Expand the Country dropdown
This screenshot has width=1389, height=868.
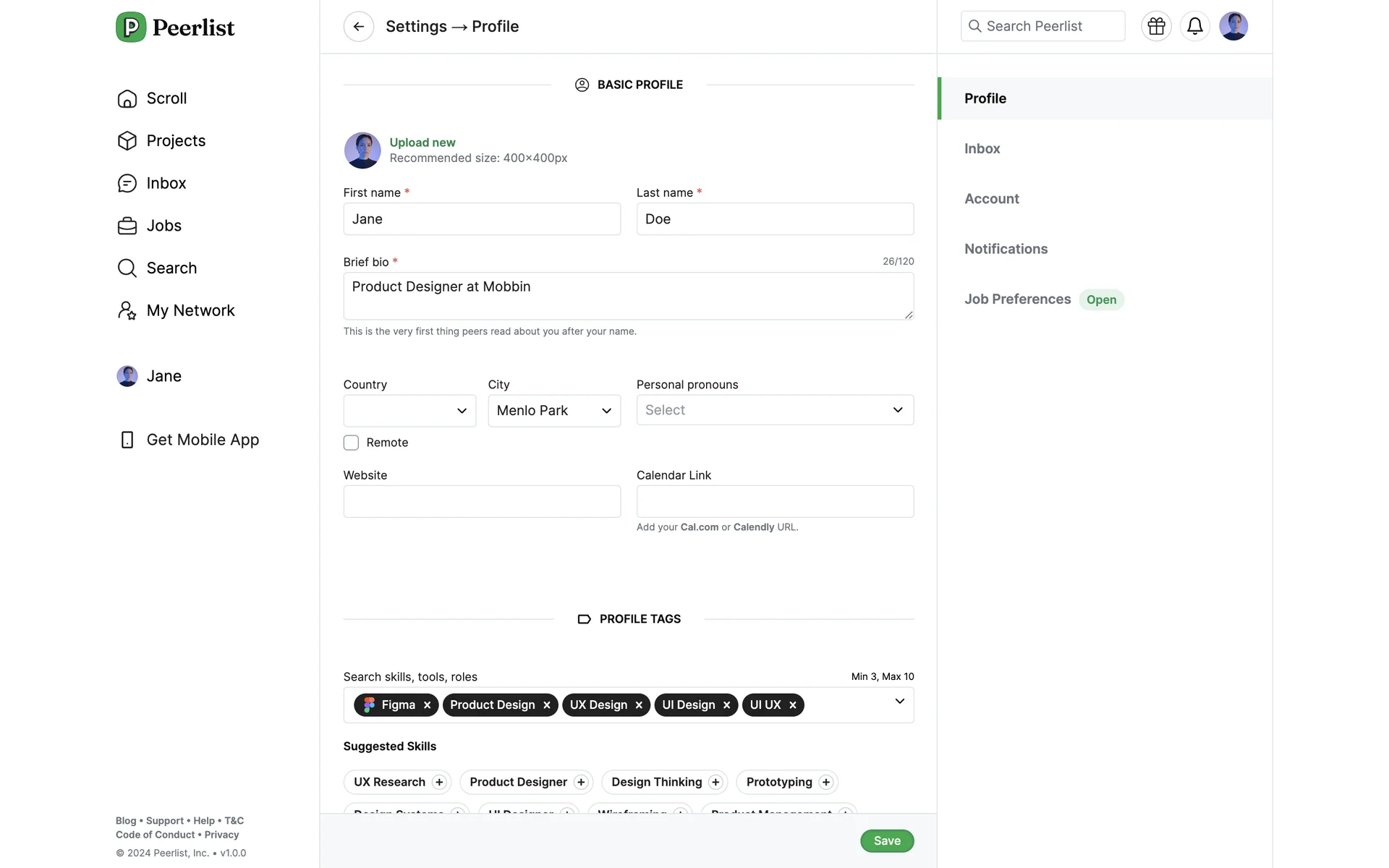click(409, 411)
